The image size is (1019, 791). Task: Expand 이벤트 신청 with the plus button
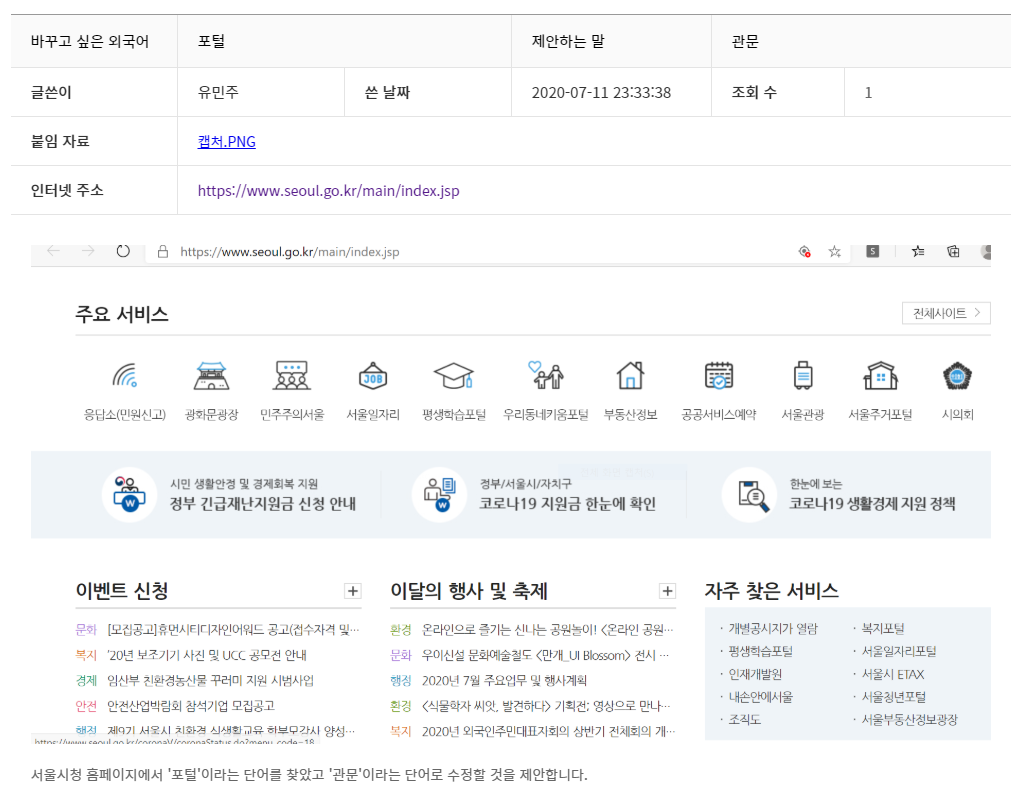352,591
